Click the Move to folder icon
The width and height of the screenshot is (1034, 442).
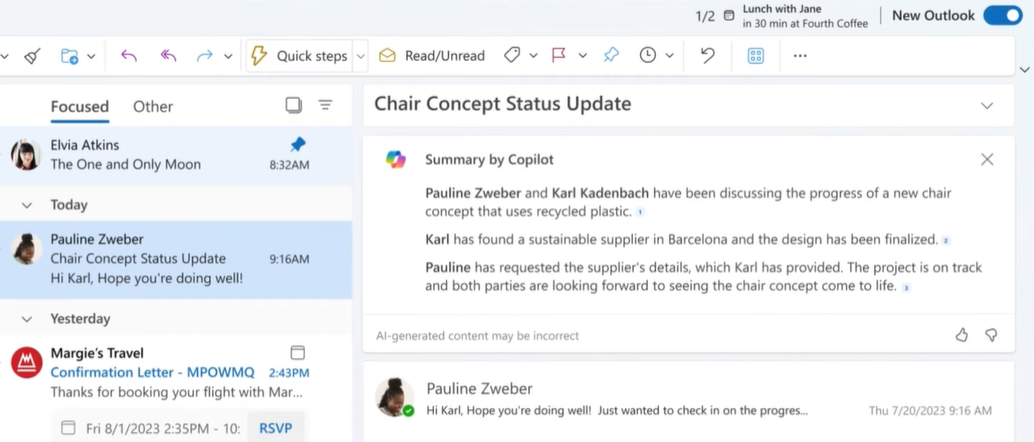[x=69, y=56]
